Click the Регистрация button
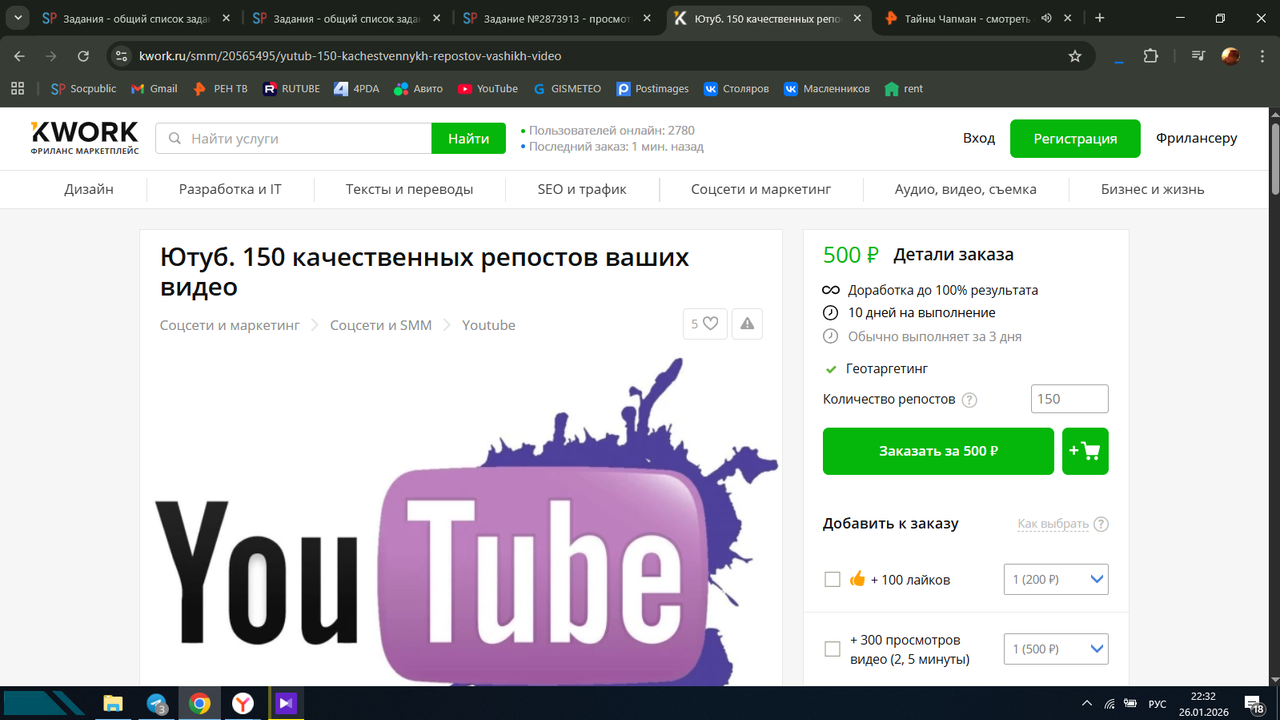 (x=1075, y=139)
